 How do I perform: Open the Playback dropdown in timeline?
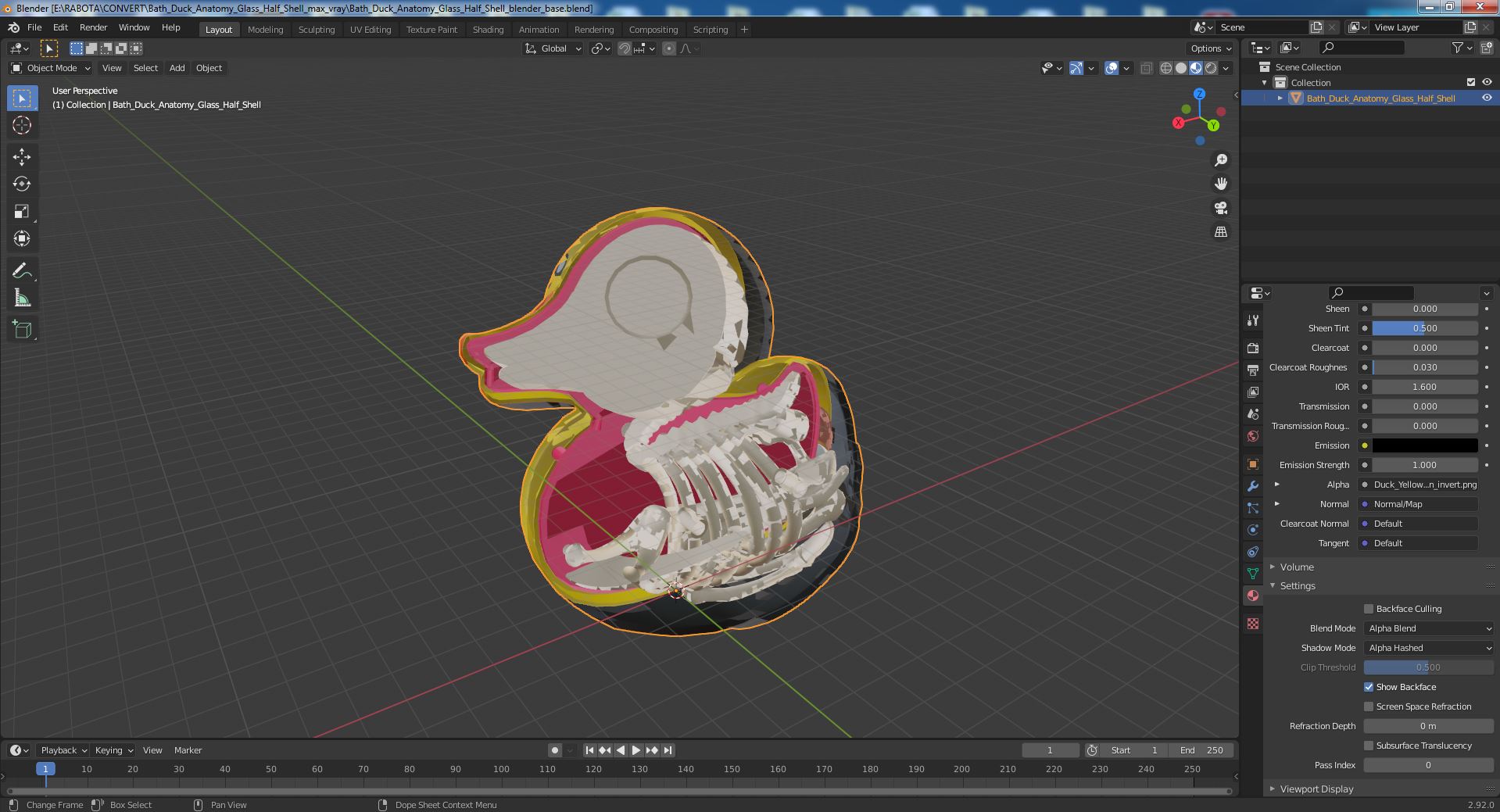point(63,750)
